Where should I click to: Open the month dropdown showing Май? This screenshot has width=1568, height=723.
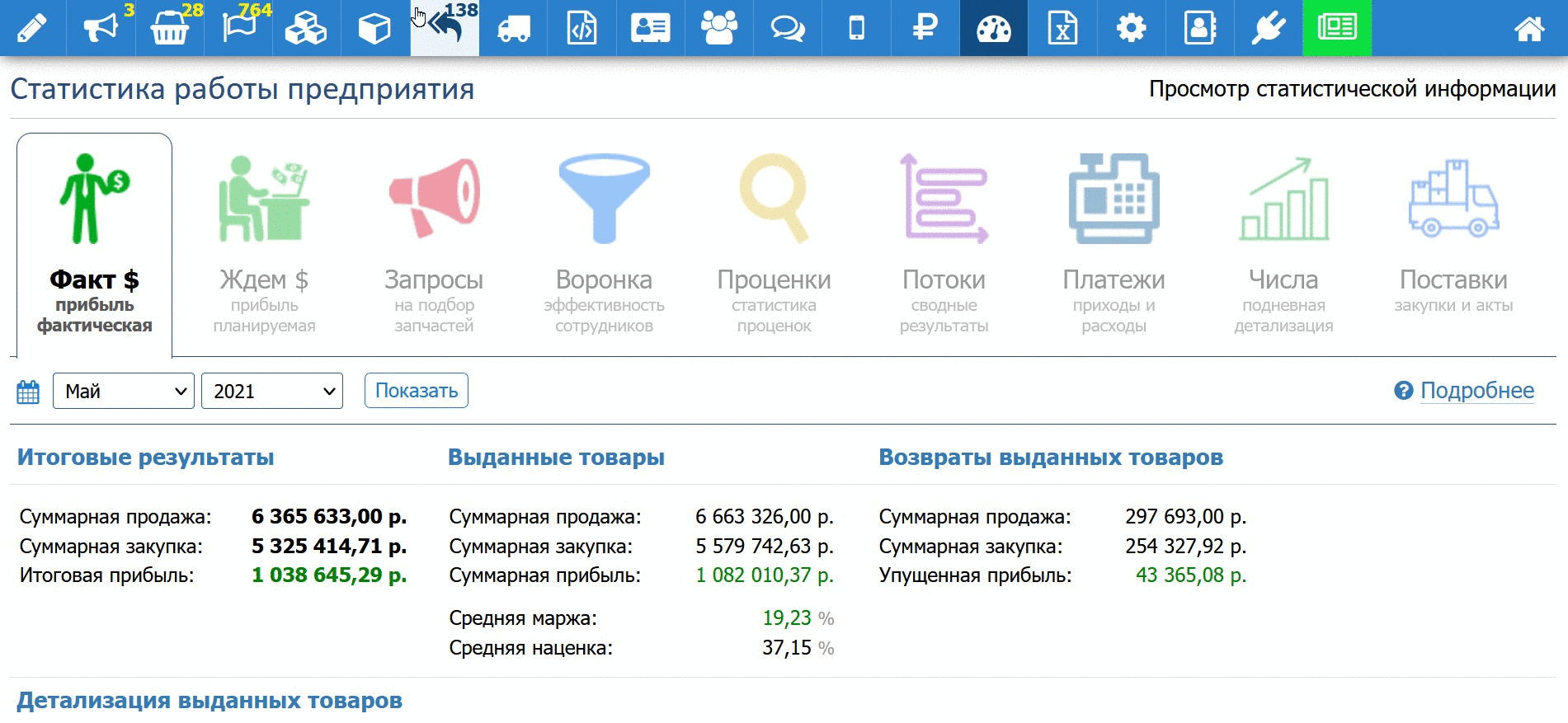(x=124, y=391)
